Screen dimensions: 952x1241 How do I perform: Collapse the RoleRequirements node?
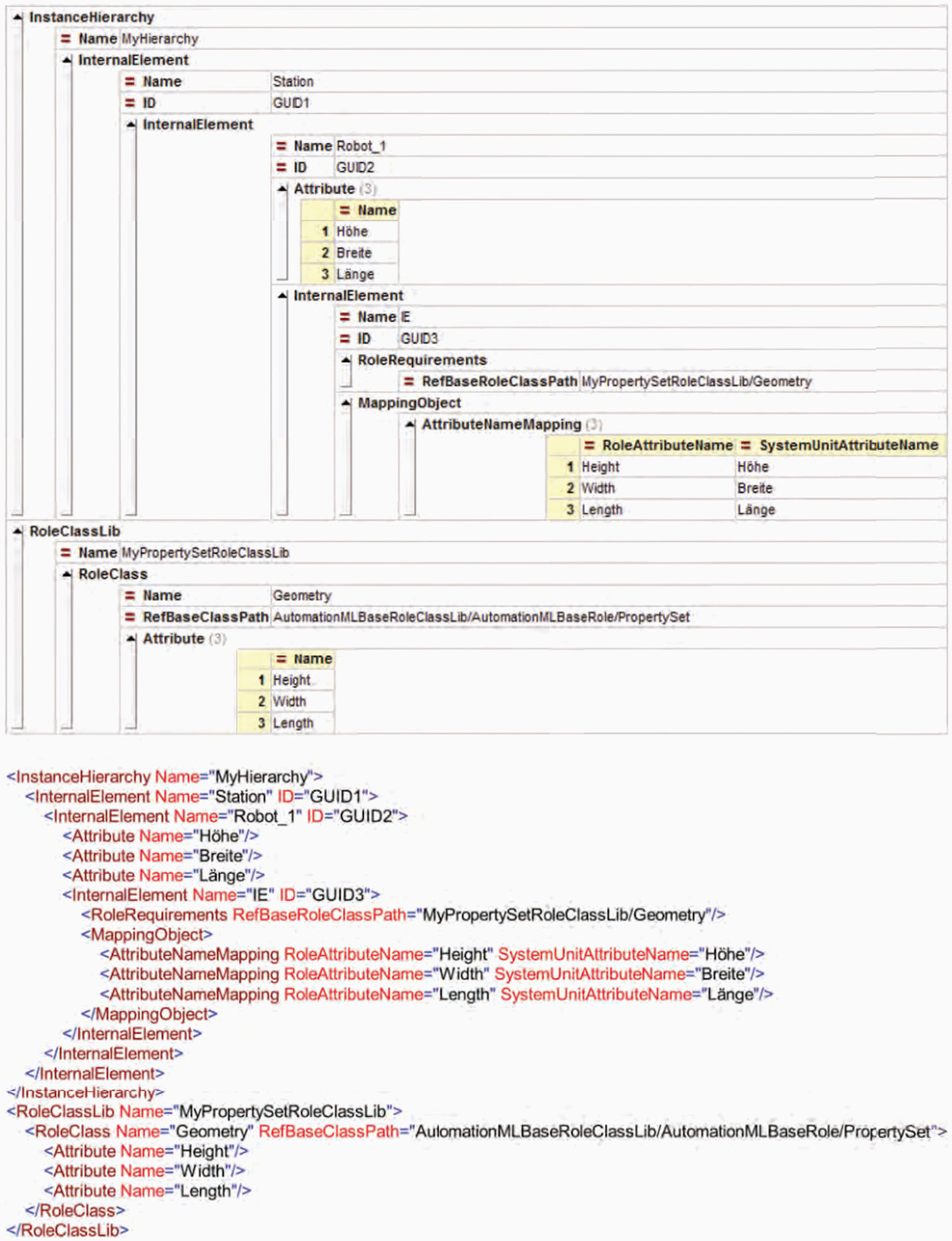tap(346, 360)
